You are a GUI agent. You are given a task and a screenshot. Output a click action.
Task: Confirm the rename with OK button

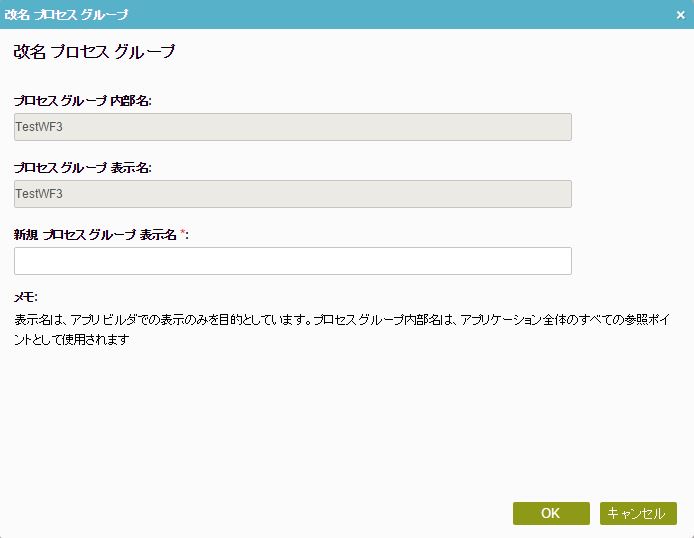coord(551,513)
